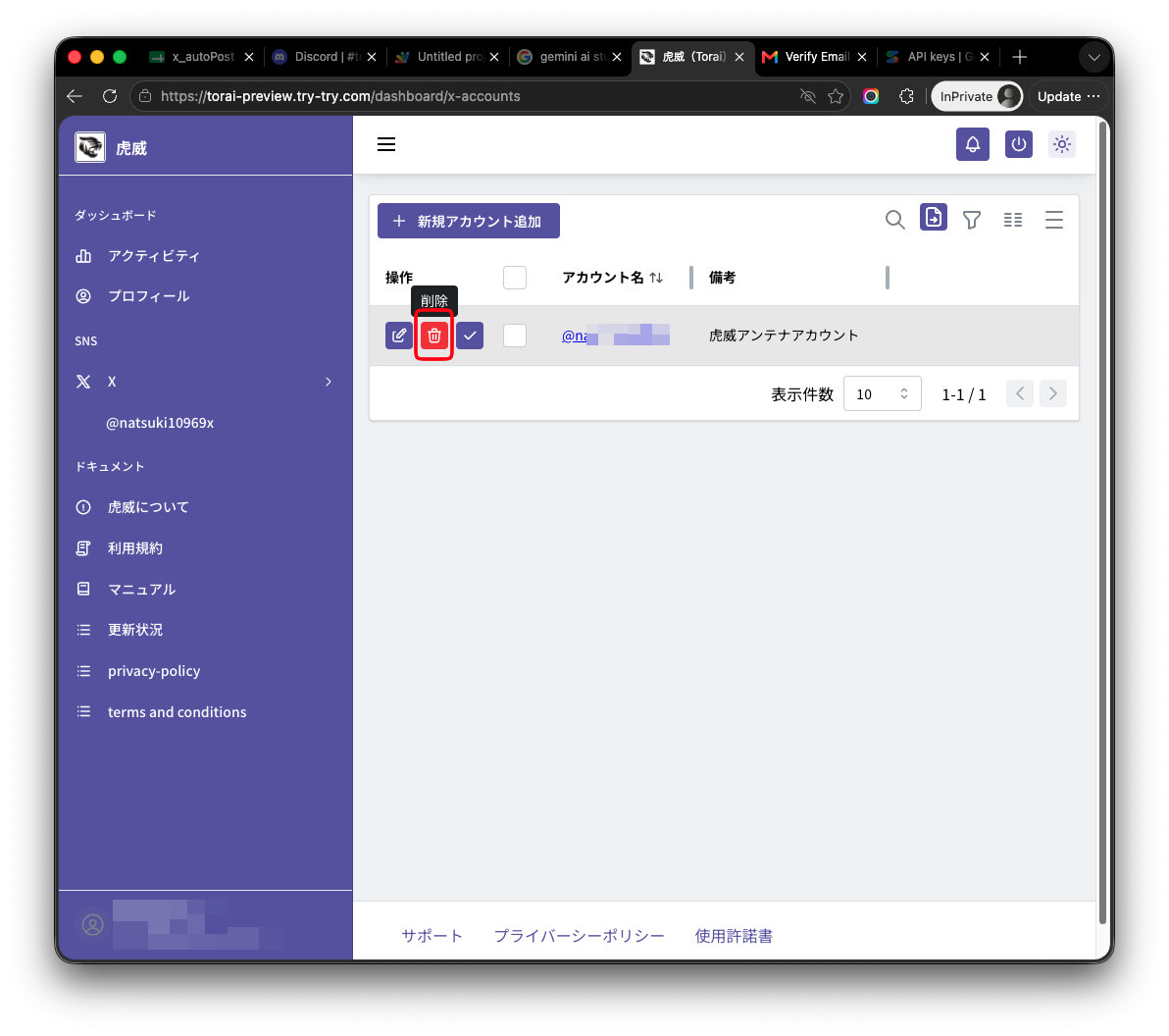Click the user avatar icon at sidebar bottom

(x=92, y=925)
